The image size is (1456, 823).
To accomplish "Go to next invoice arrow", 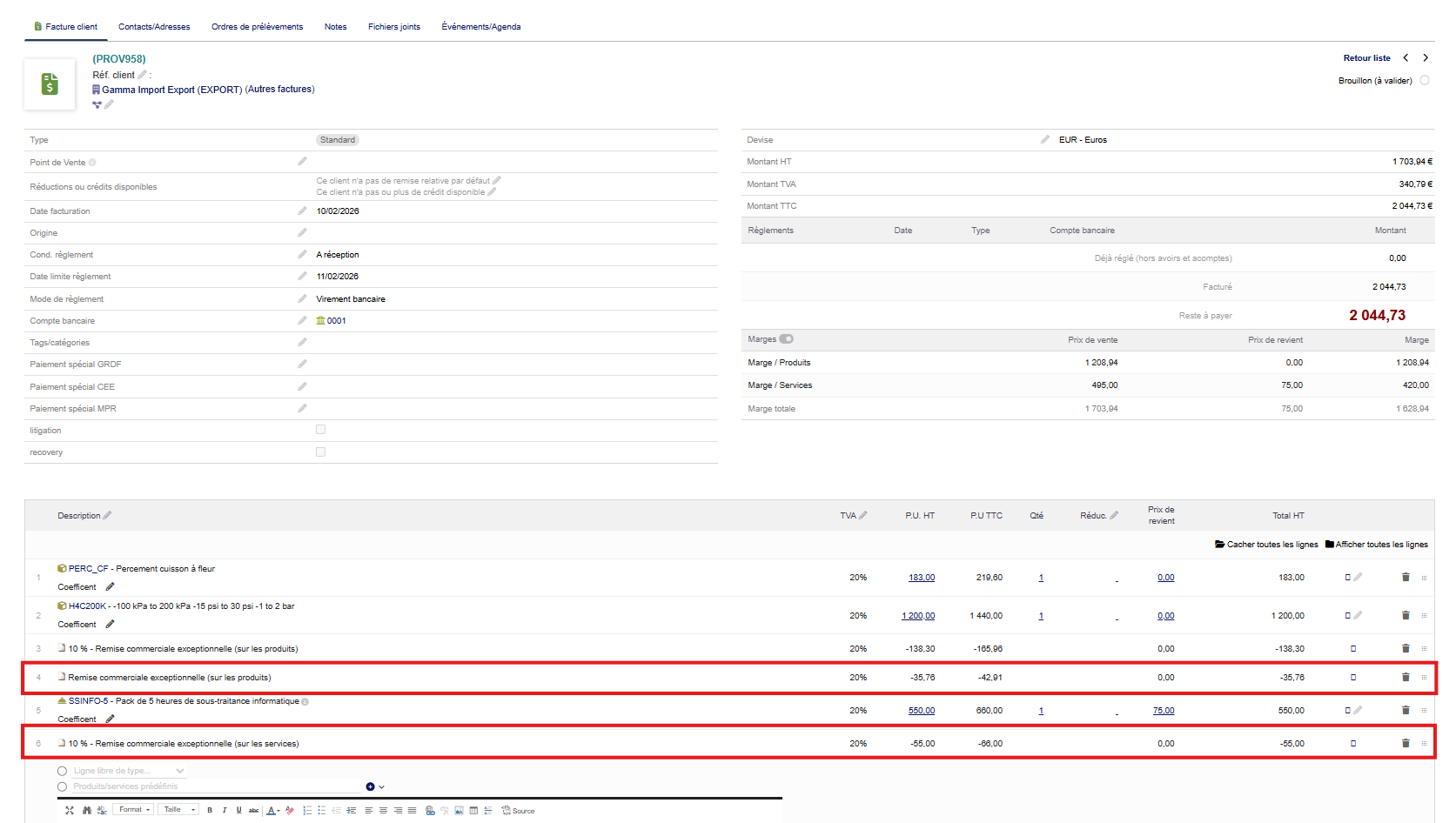I will point(1425,58).
